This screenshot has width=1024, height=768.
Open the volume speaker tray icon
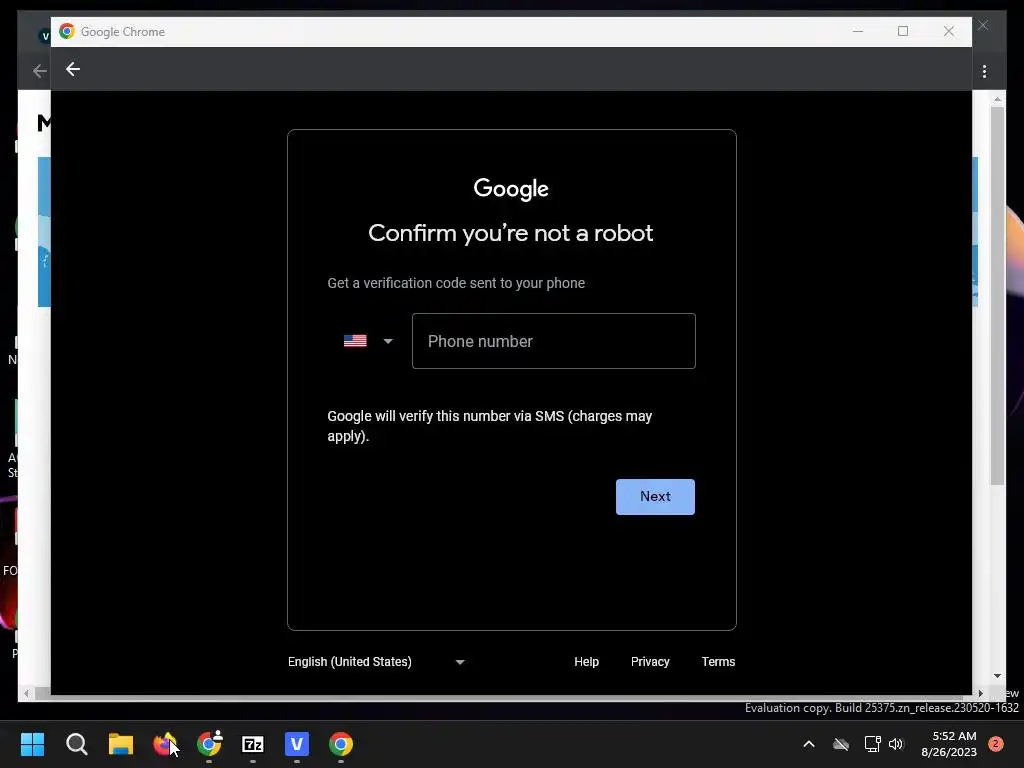[896, 744]
